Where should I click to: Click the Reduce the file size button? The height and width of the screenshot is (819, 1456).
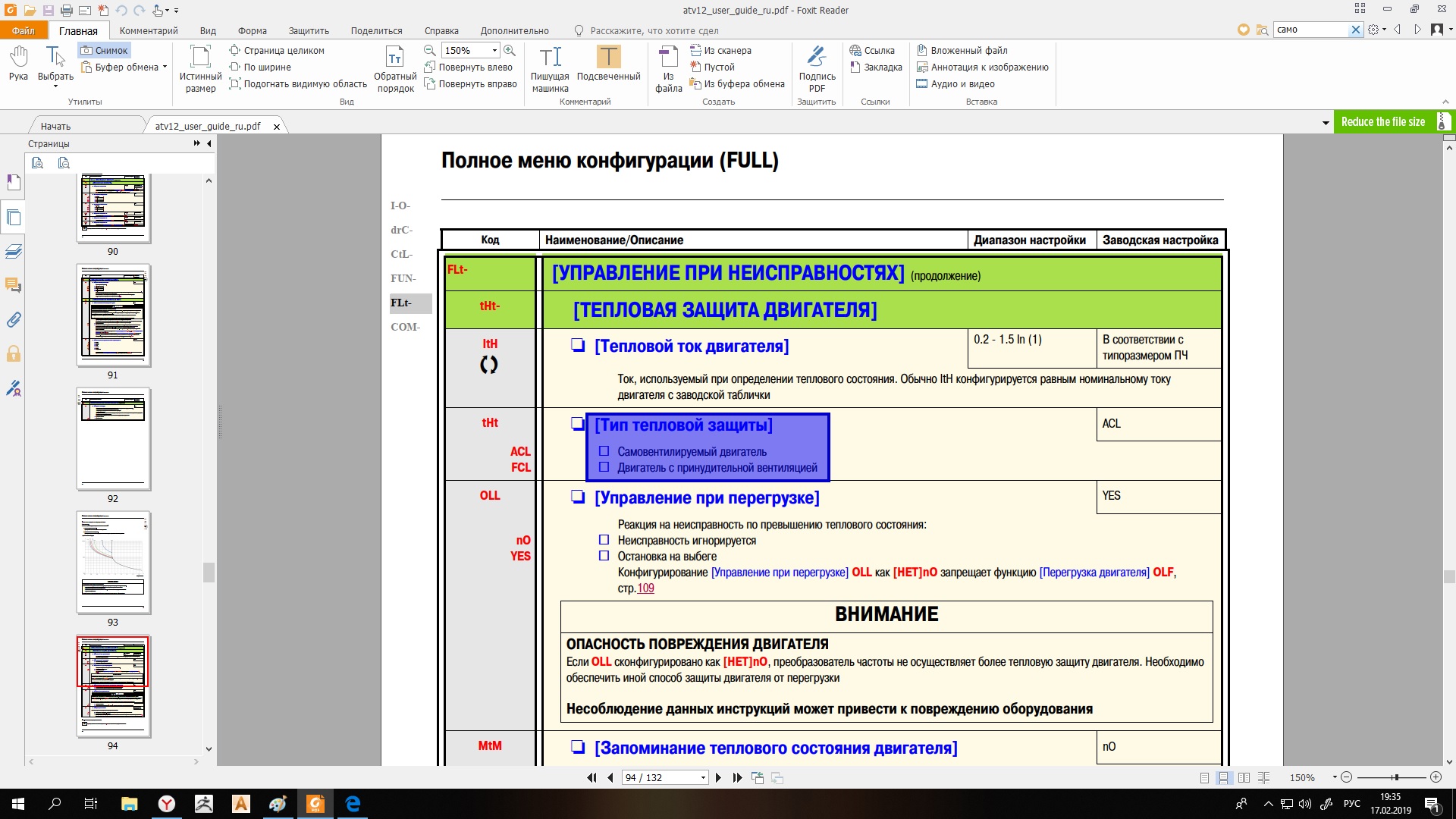(1382, 121)
